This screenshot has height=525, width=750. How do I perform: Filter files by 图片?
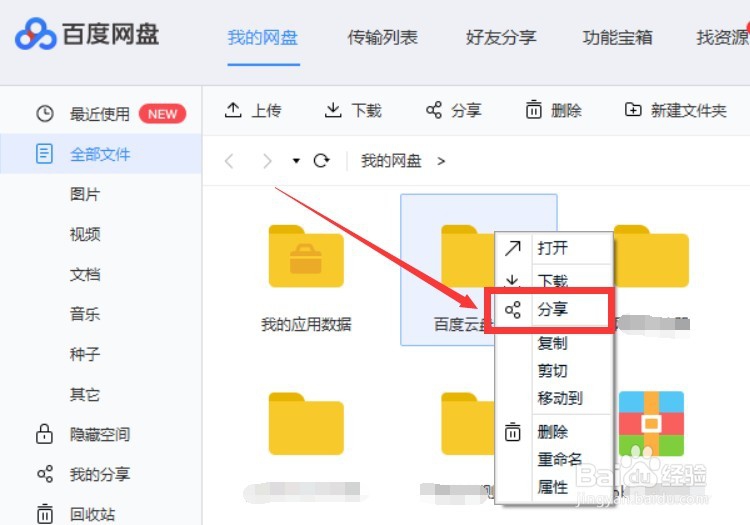(x=85, y=194)
